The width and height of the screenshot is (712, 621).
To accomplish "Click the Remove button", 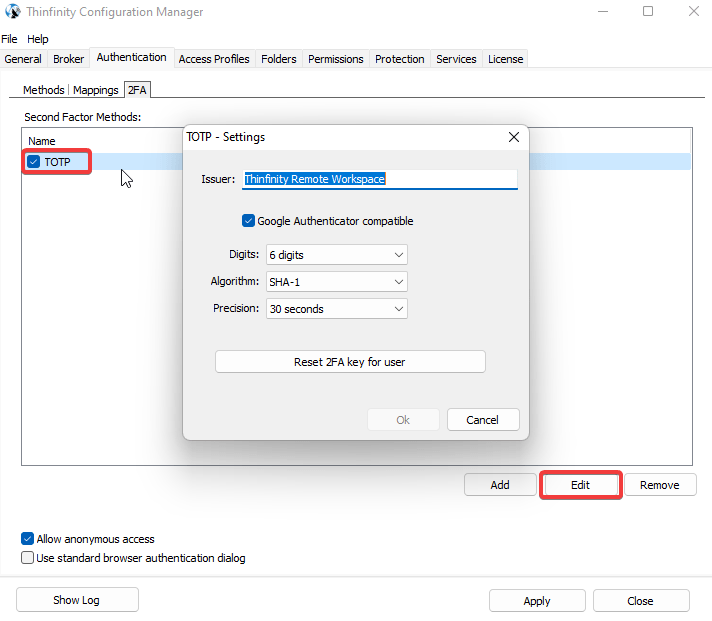I will coord(660,485).
